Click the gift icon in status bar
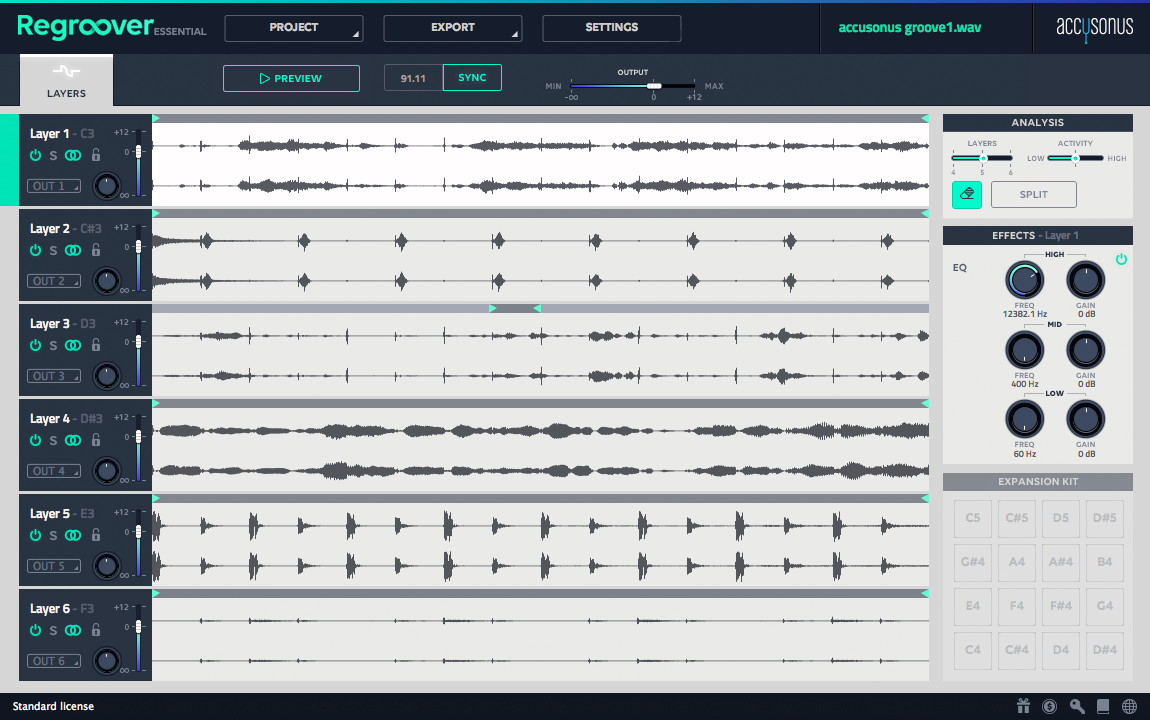 (1023, 706)
